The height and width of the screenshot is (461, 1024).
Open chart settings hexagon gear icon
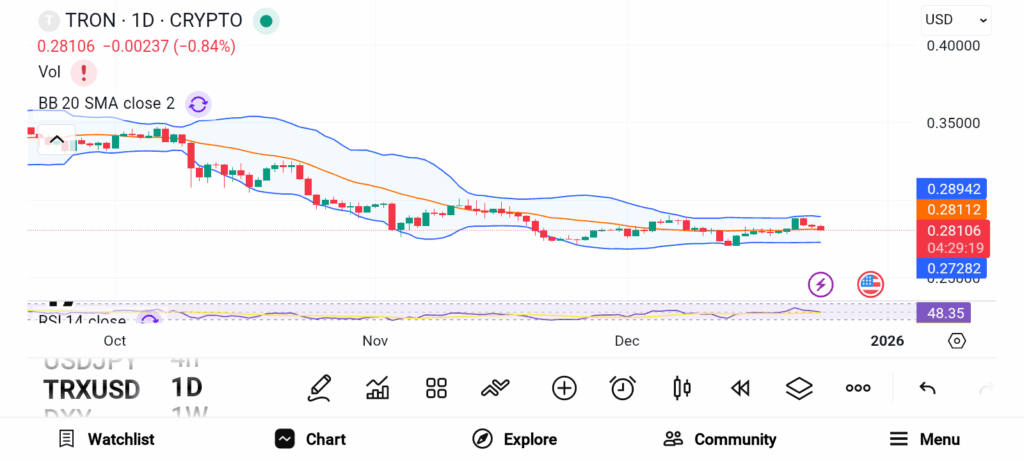click(x=957, y=341)
